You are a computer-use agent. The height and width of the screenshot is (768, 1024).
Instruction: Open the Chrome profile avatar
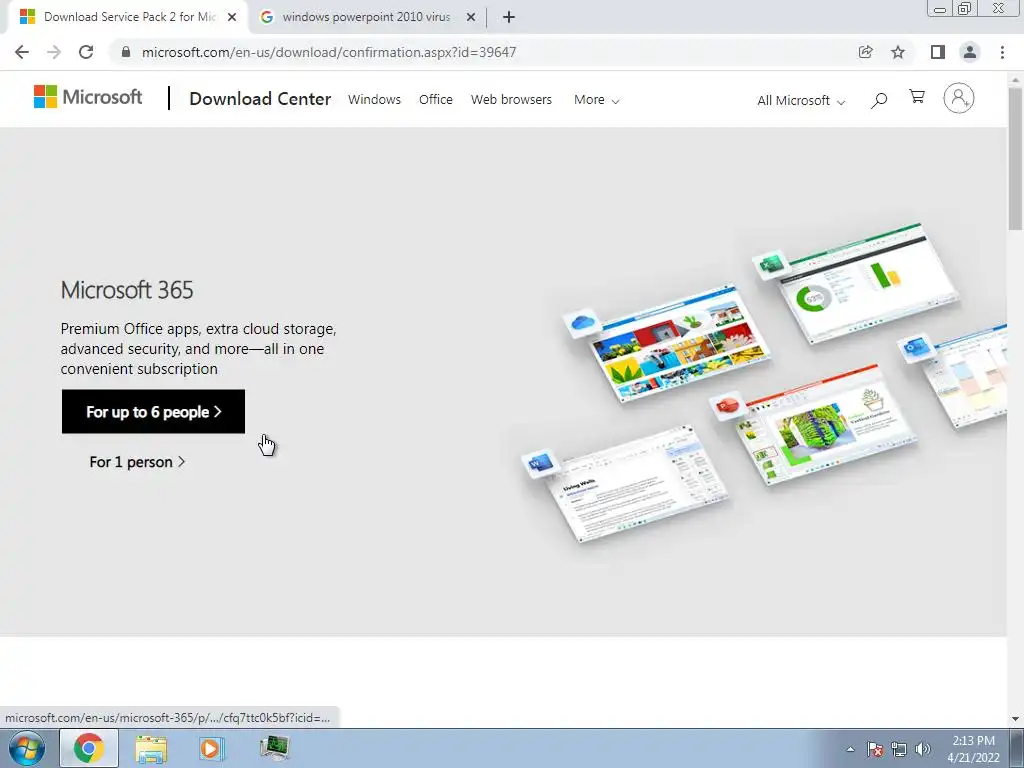[970, 52]
